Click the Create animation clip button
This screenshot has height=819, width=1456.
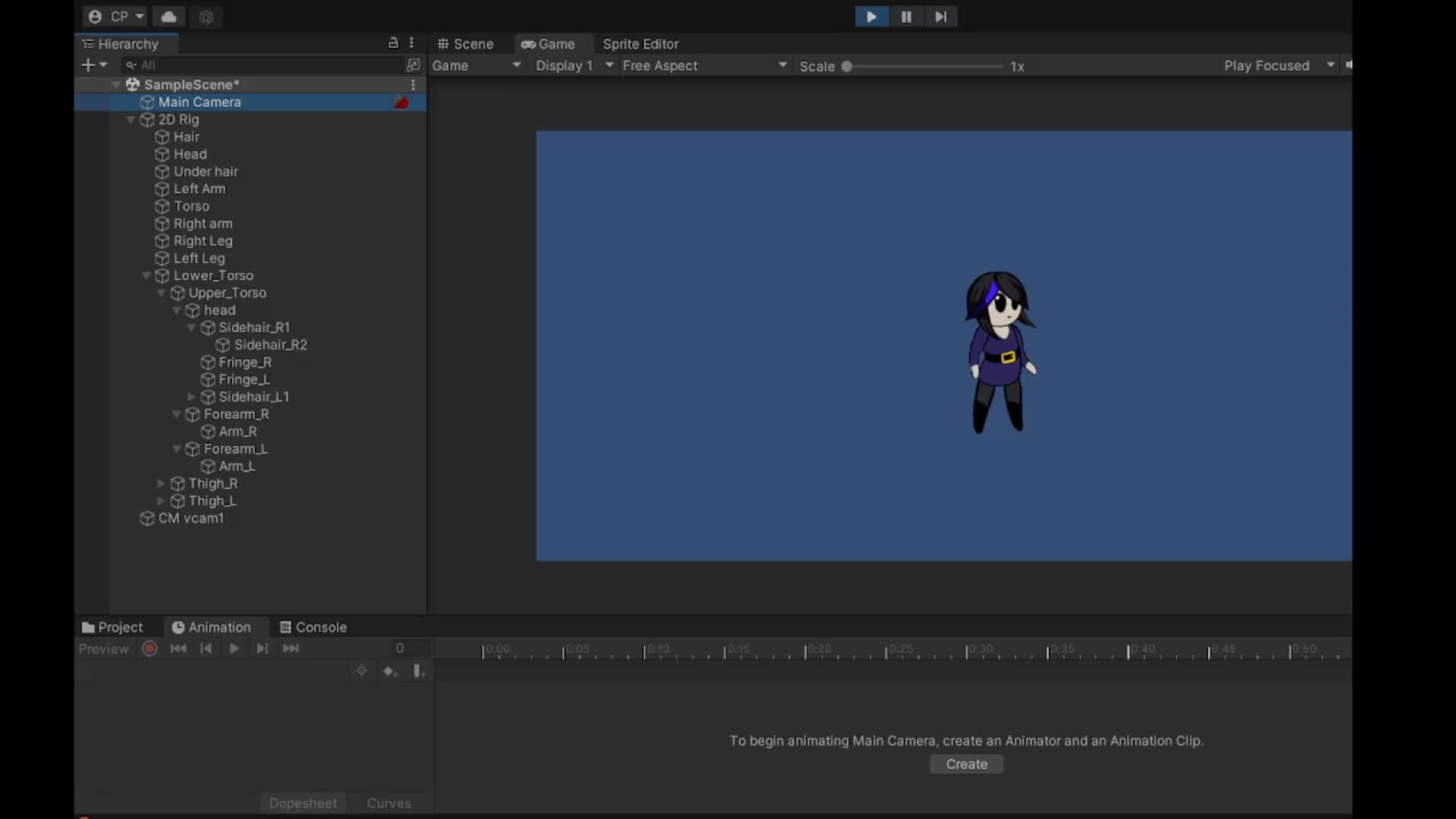pyautogui.click(x=966, y=764)
